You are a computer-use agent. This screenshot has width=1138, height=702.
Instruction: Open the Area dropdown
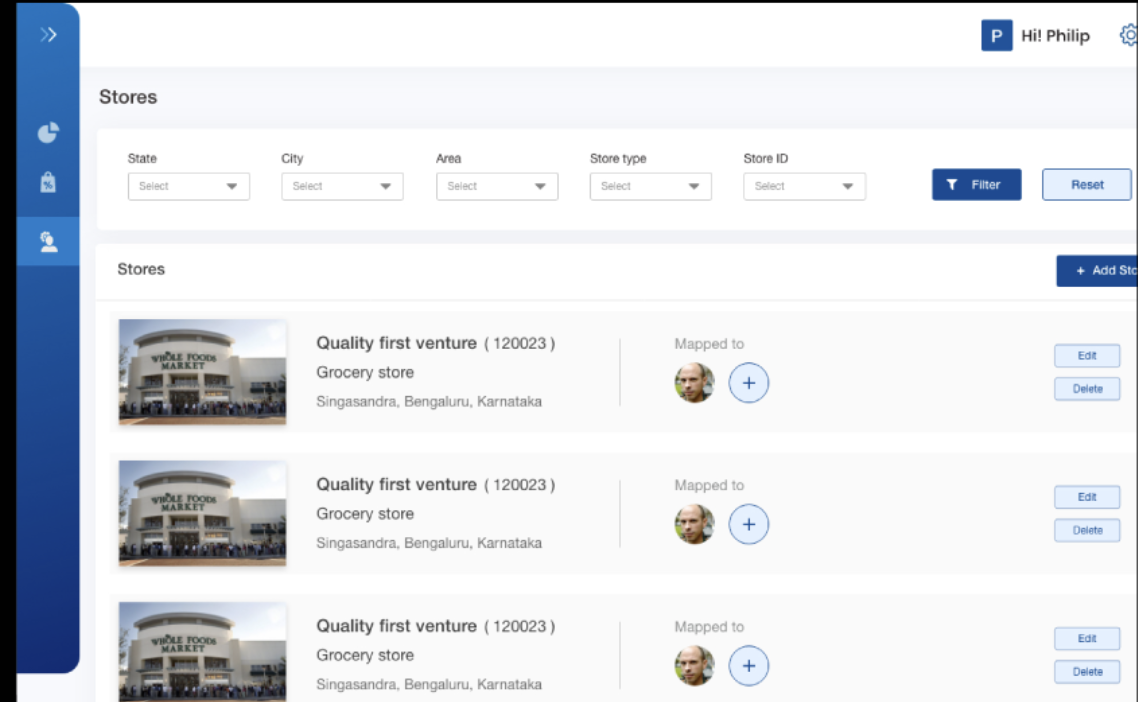coord(497,187)
